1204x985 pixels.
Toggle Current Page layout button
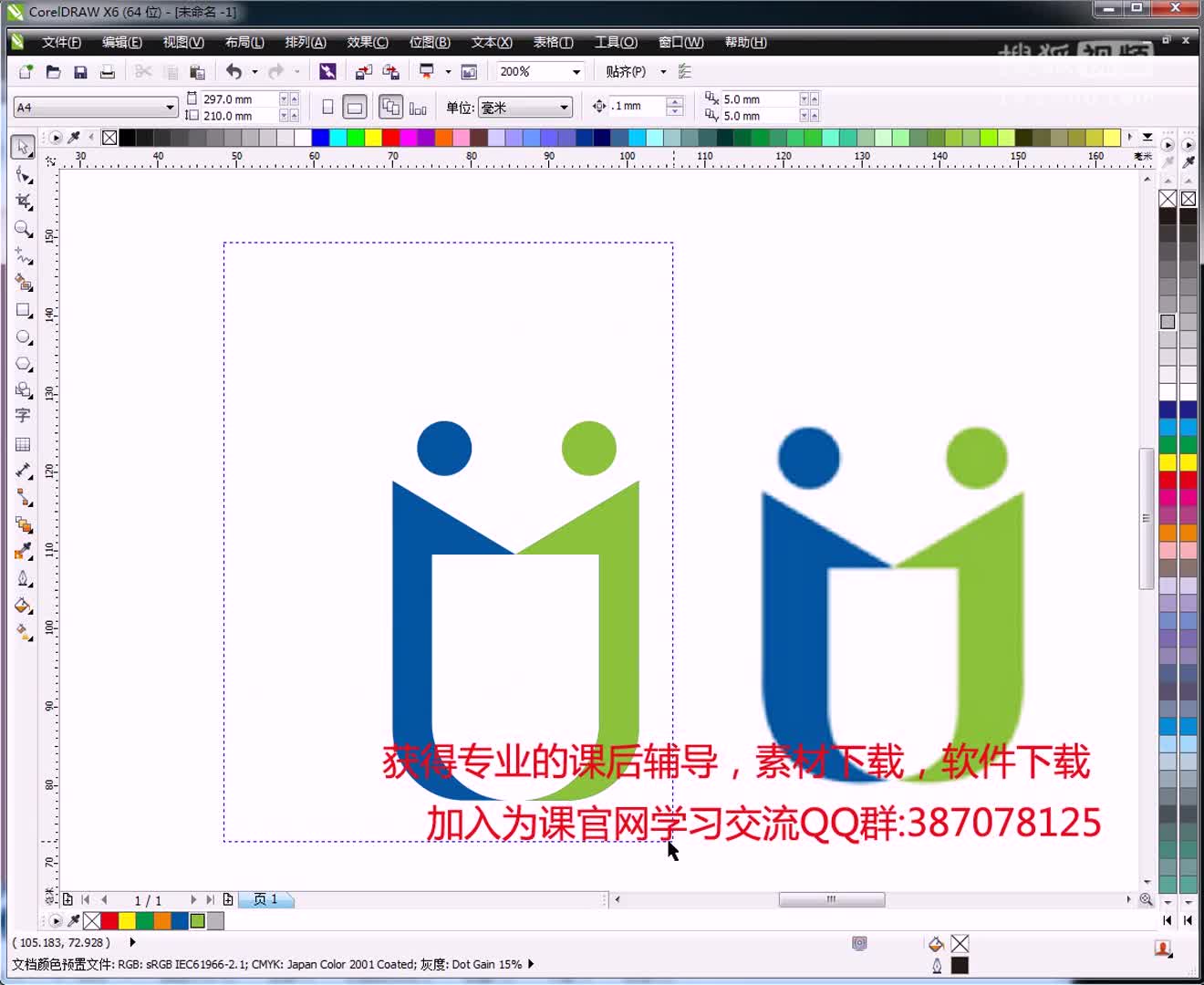tap(418, 109)
